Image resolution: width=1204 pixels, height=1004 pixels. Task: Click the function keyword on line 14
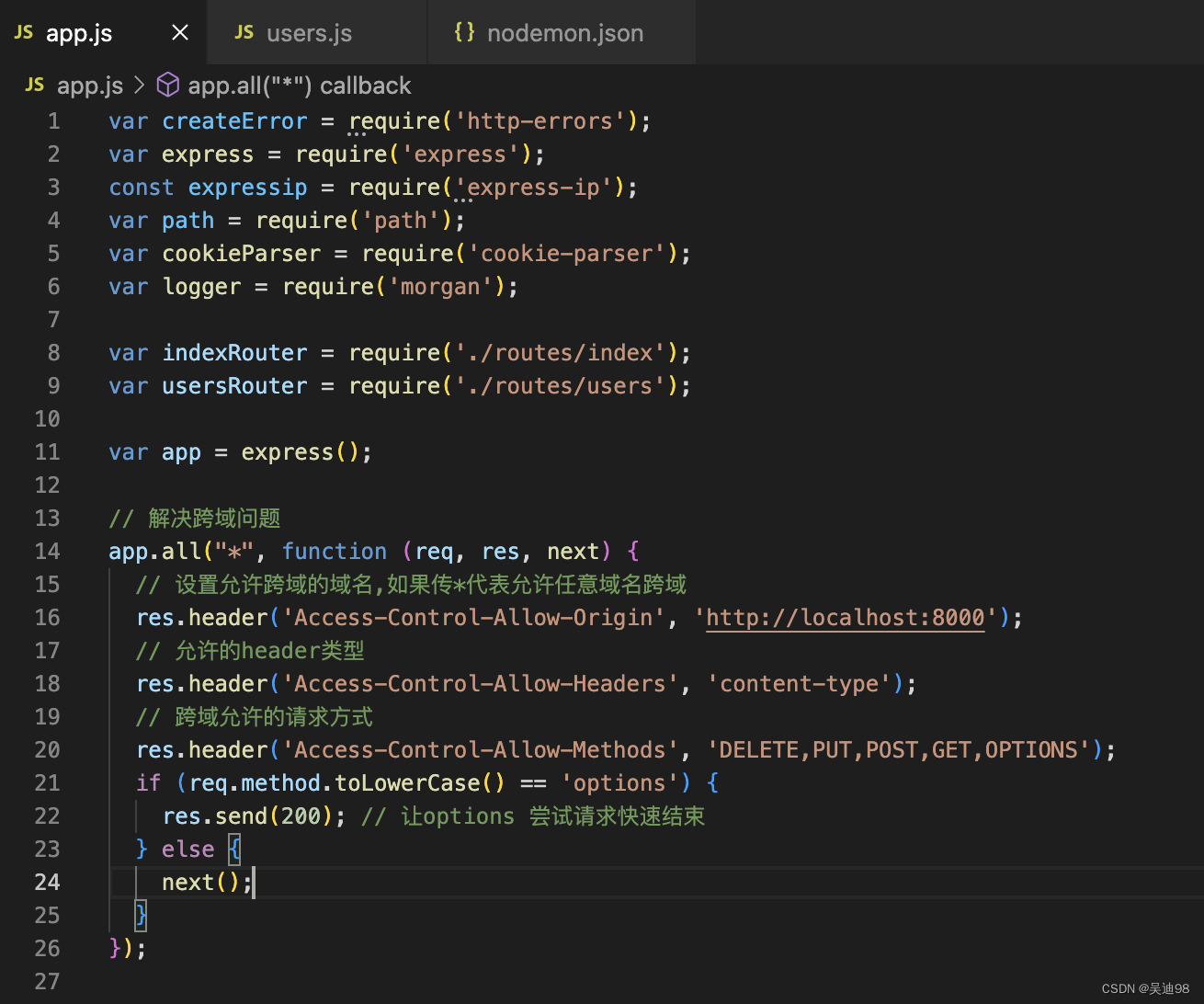click(x=335, y=552)
